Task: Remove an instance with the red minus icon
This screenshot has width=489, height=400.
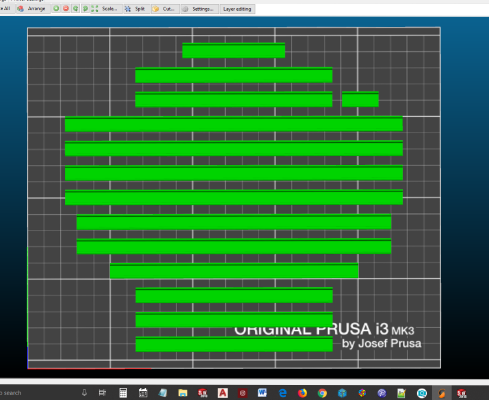Action: click(66, 9)
